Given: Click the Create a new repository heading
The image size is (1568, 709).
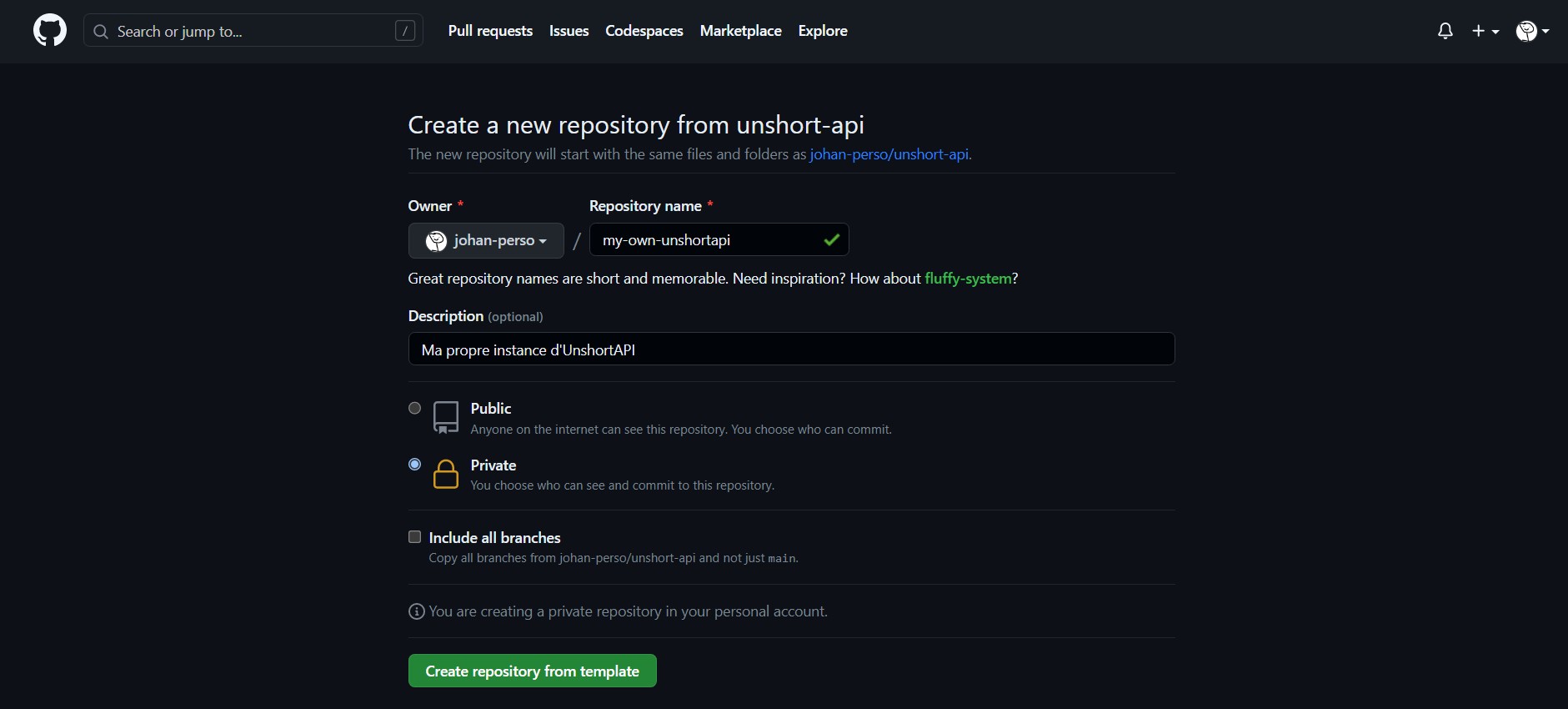Looking at the screenshot, I should [636, 125].
